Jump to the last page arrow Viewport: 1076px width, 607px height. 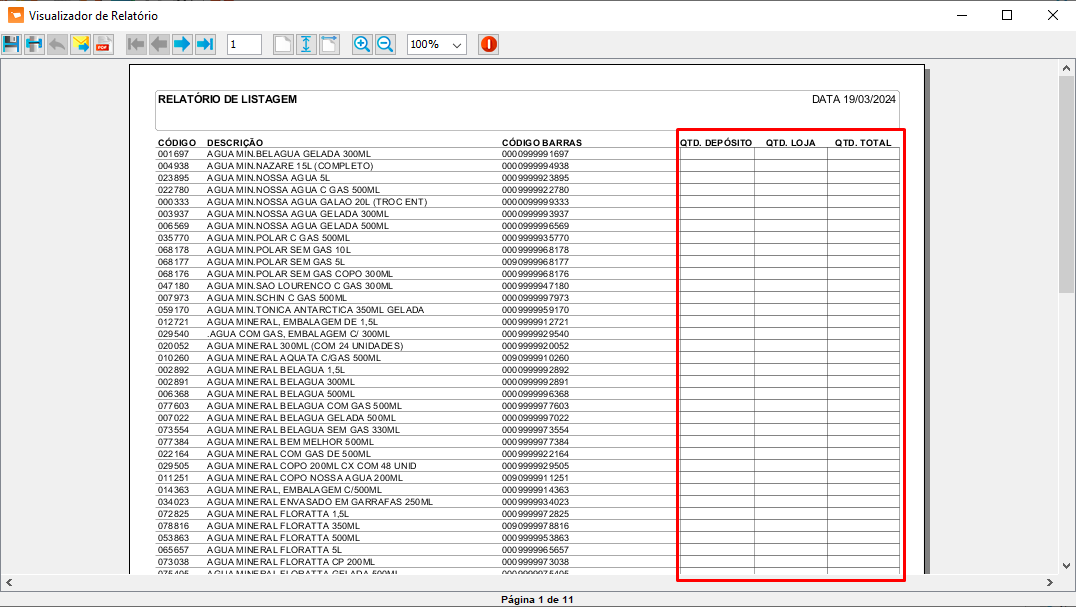point(205,45)
